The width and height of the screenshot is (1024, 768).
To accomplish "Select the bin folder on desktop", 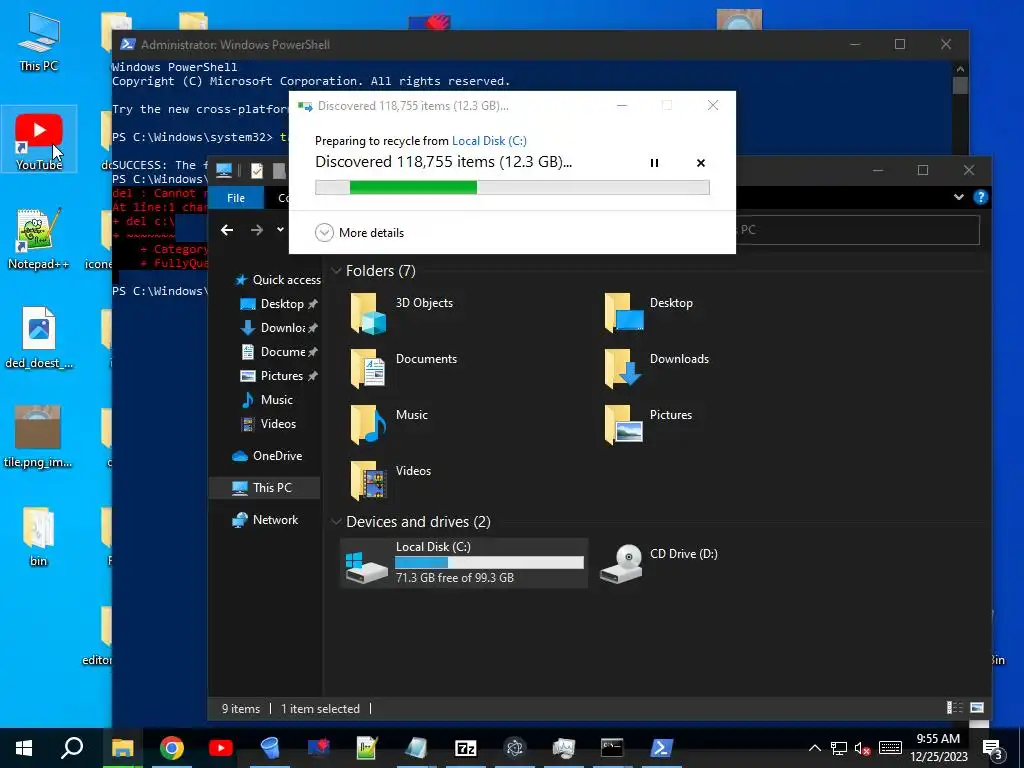I will (x=39, y=537).
